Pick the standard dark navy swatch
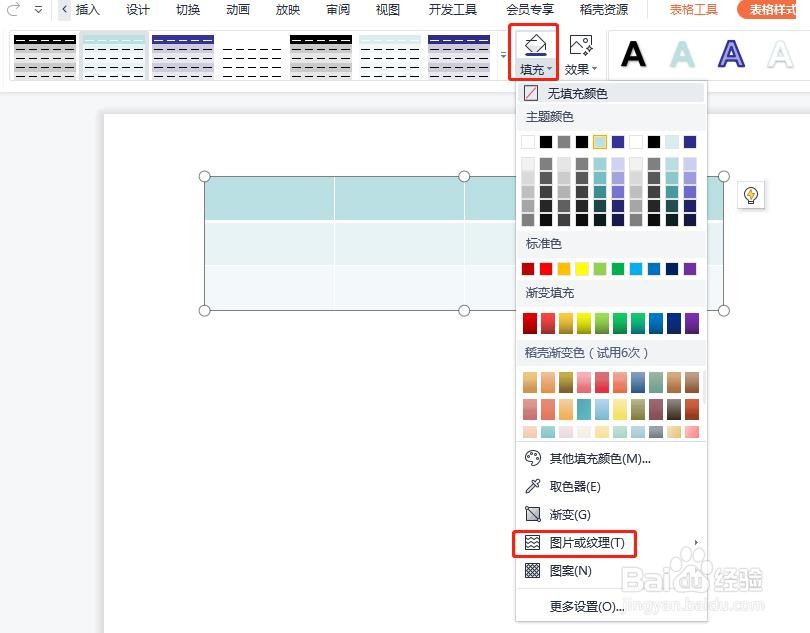This screenshot has width=810, height=633. point(672,269)
